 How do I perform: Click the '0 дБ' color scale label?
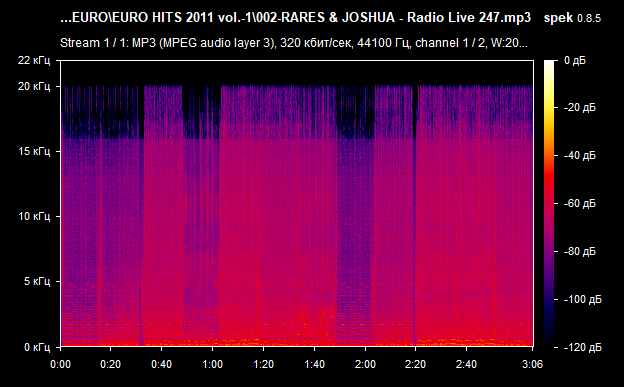(x=575, y=61)
